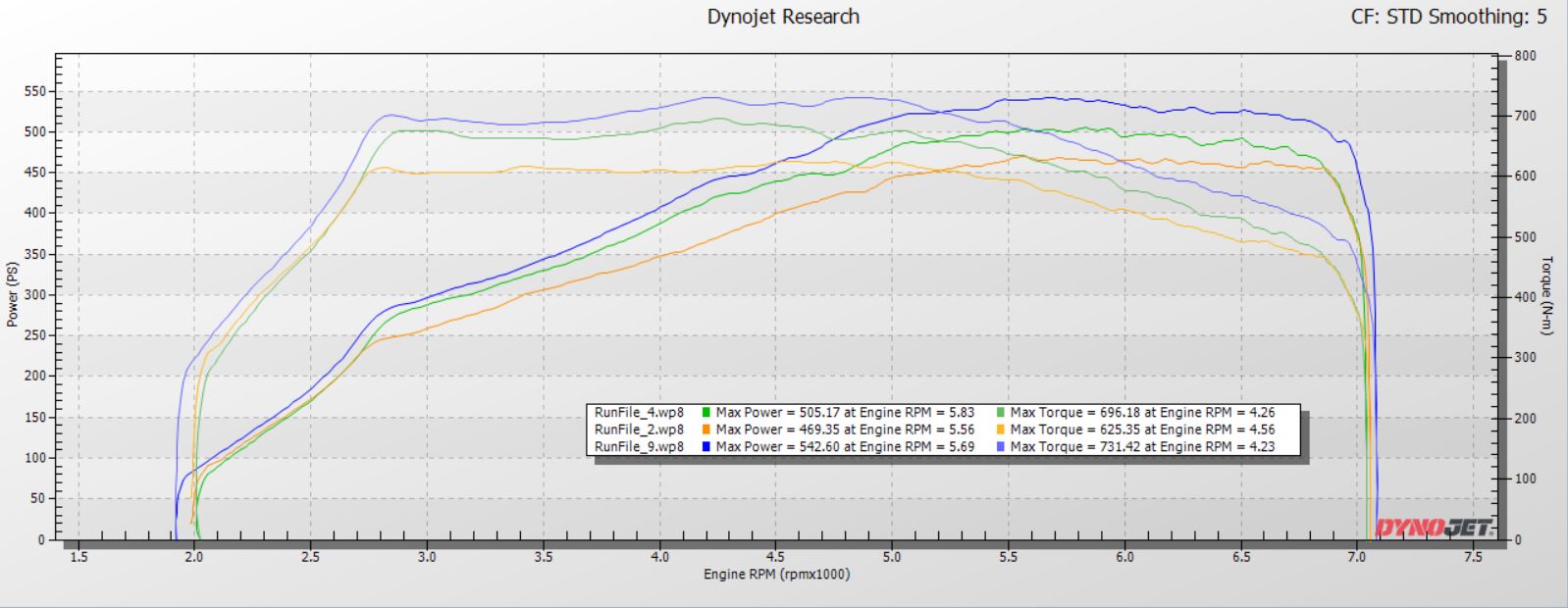The image size is (1568, 608).
Task: Click the Power (PS) axis label
Action: pos(13,294)
